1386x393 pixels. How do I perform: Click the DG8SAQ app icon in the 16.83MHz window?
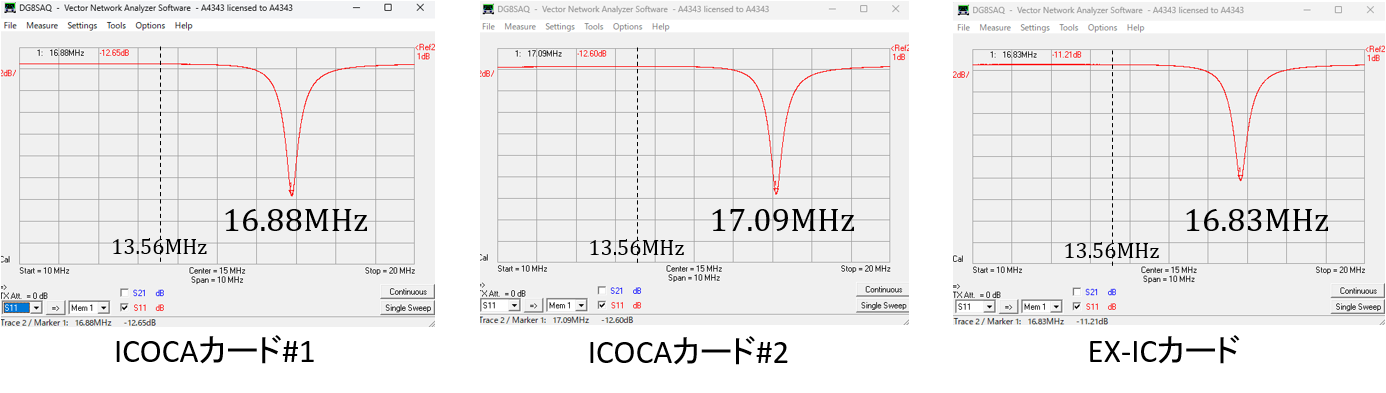coord(963,10)
